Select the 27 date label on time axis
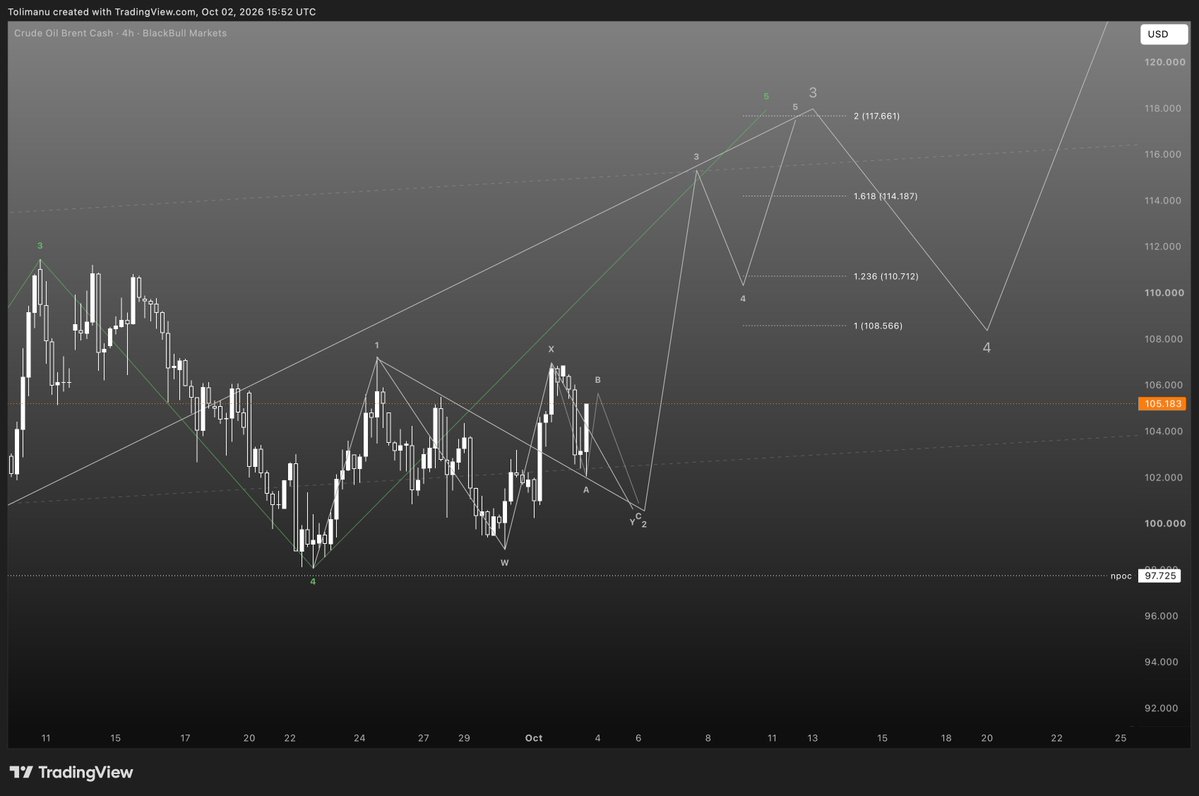The height and width of the screenshot is (796, 1199). coord(424,739)
